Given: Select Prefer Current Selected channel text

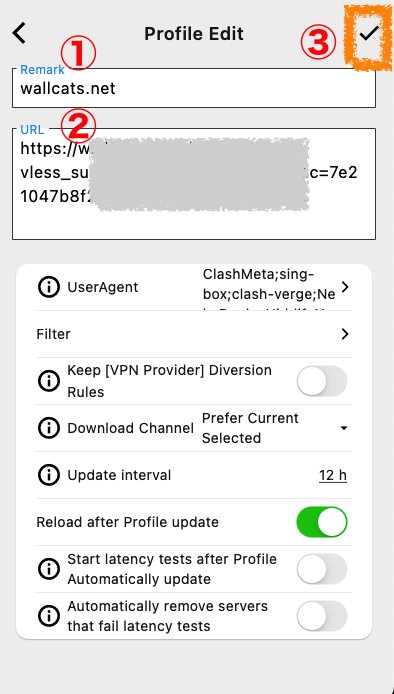Looking at the screenshot, I should (250, 428).
